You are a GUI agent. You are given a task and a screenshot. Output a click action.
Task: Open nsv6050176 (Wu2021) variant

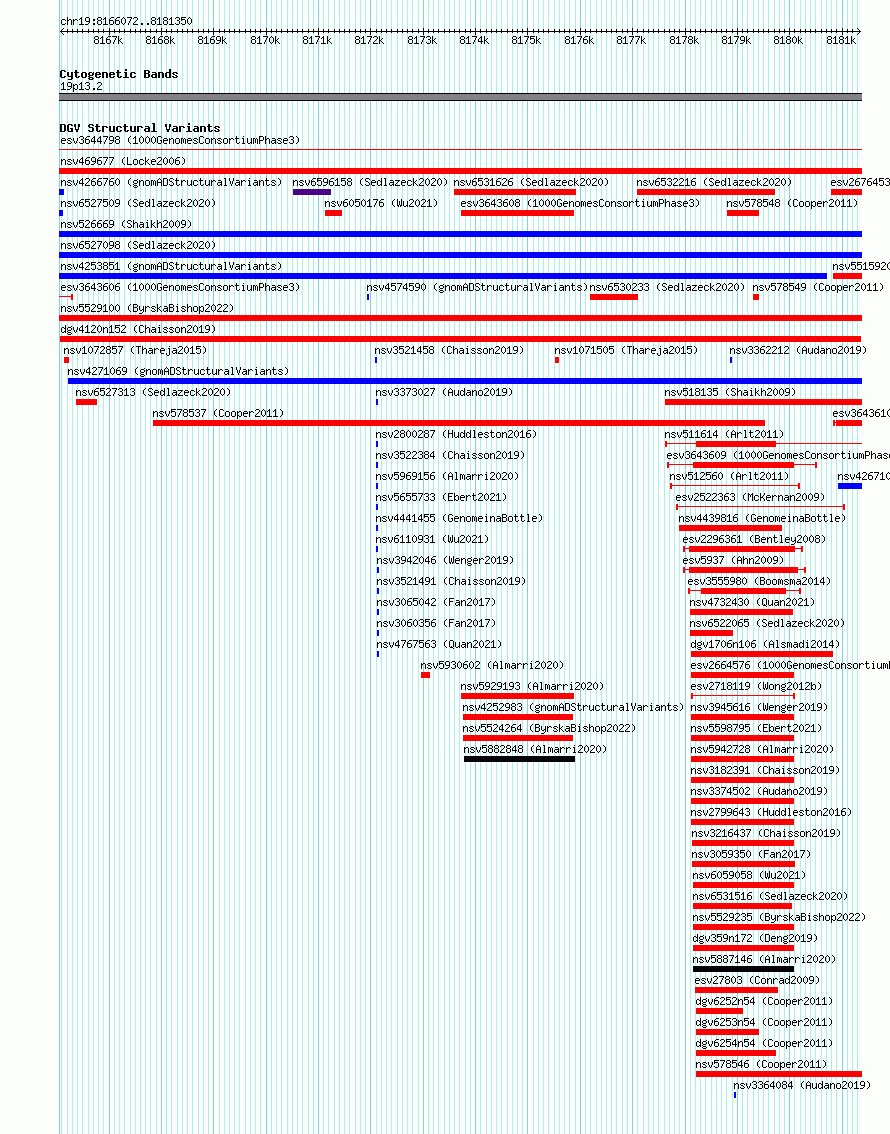[x=382, y=203]
